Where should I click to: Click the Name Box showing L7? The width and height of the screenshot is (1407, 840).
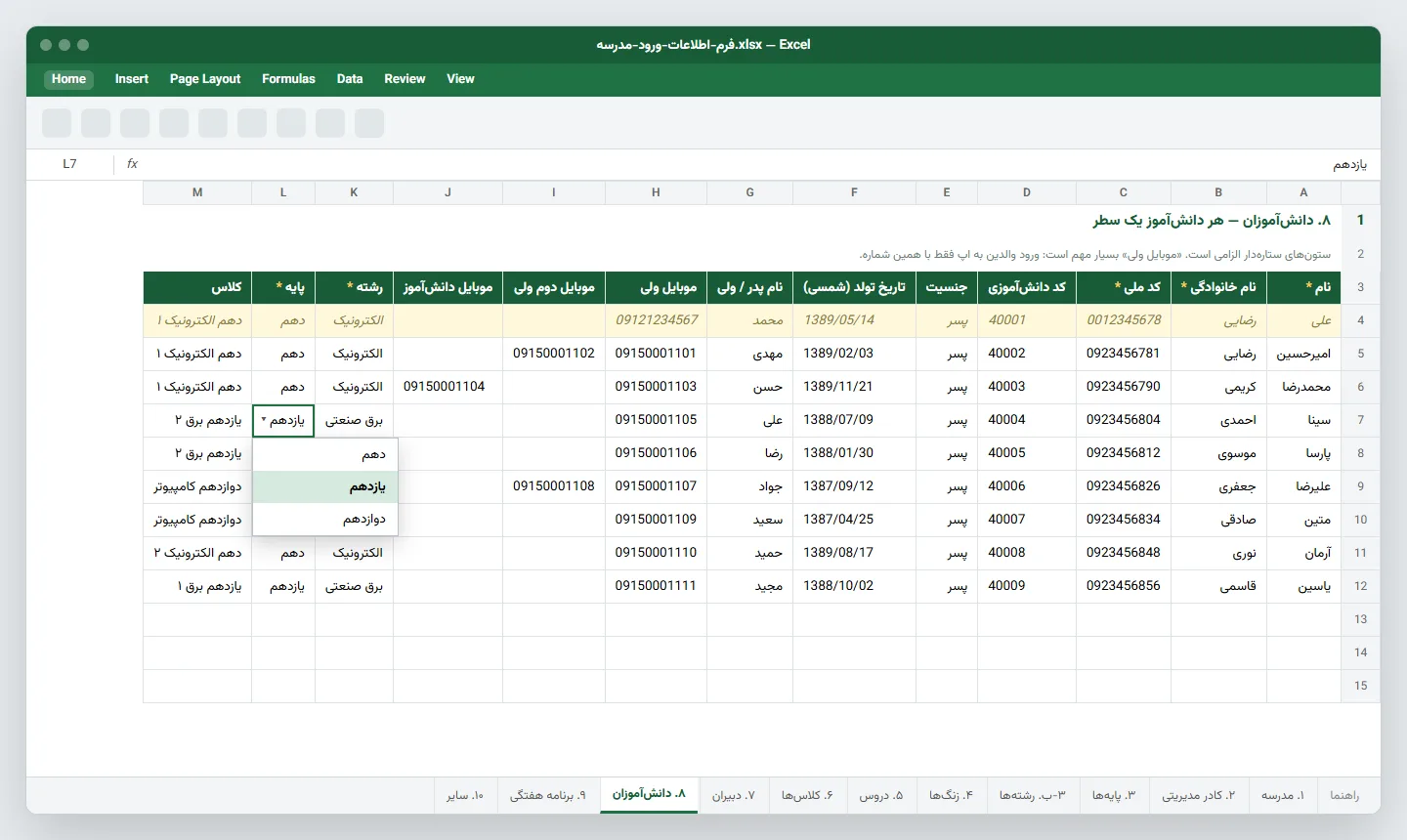(x=69, y=164)
